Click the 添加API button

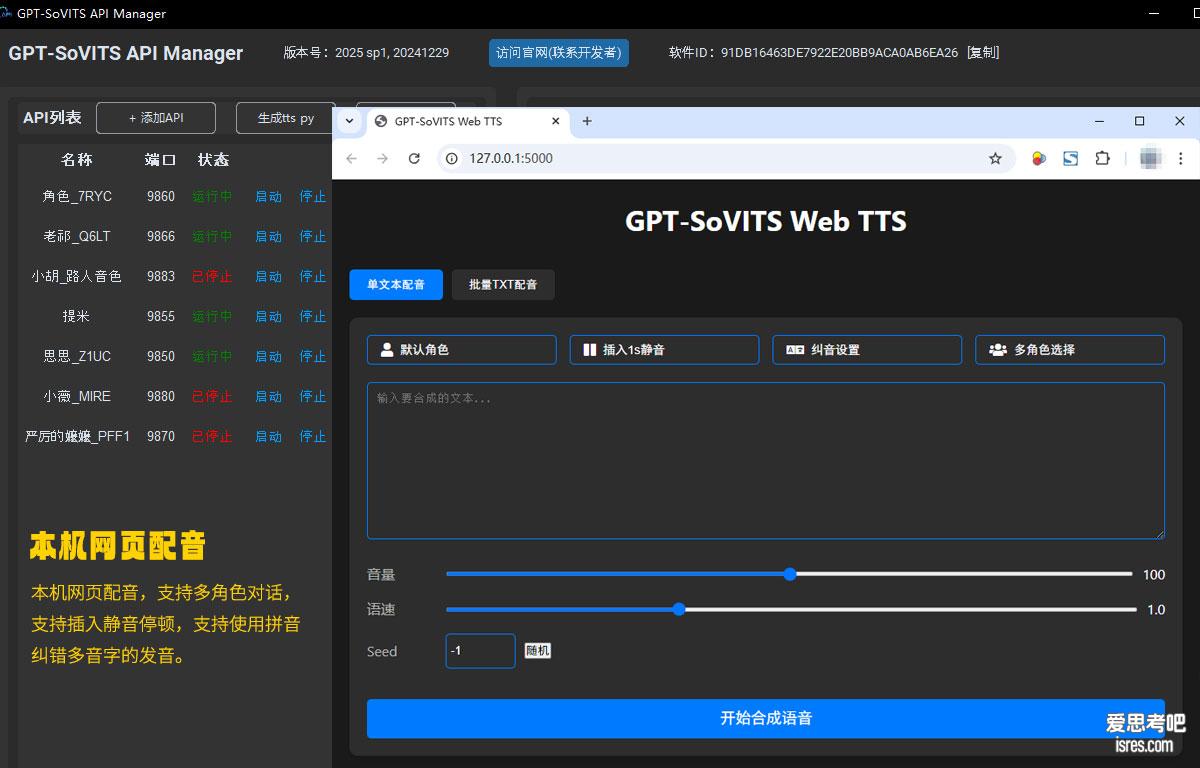click(156, 118)
